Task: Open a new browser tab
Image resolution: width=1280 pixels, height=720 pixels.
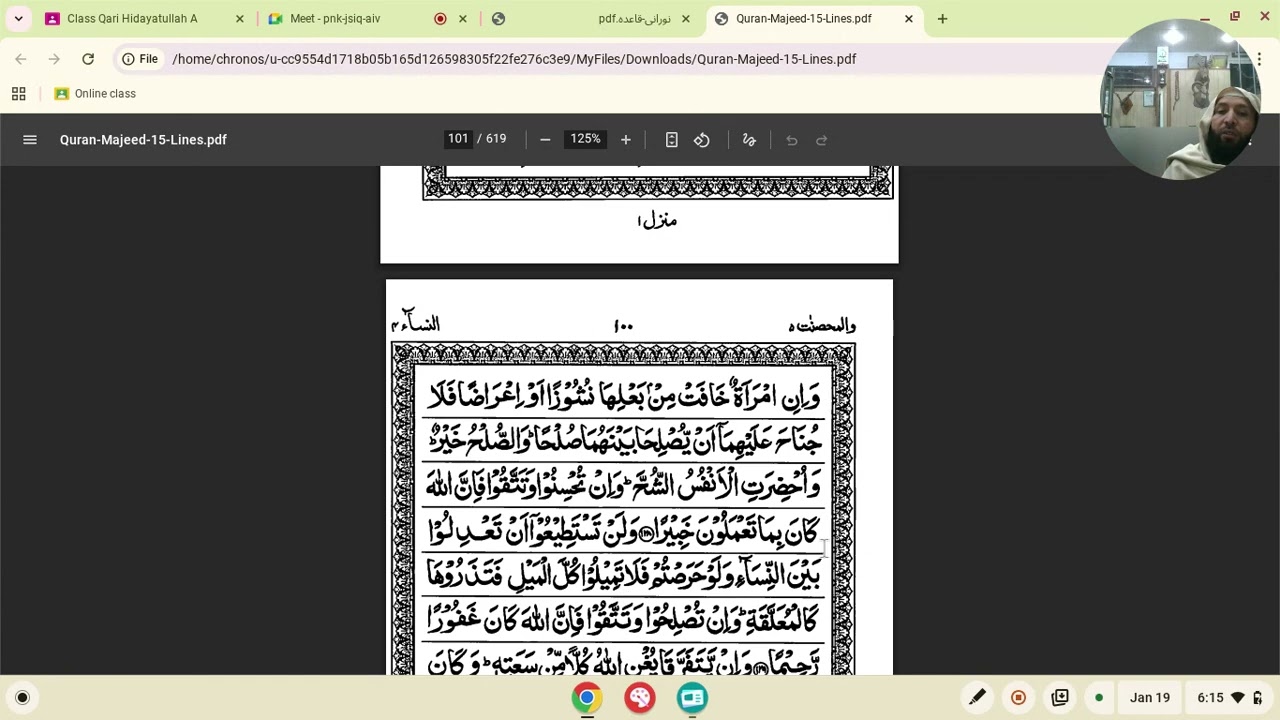Action: tap(942, 18)
